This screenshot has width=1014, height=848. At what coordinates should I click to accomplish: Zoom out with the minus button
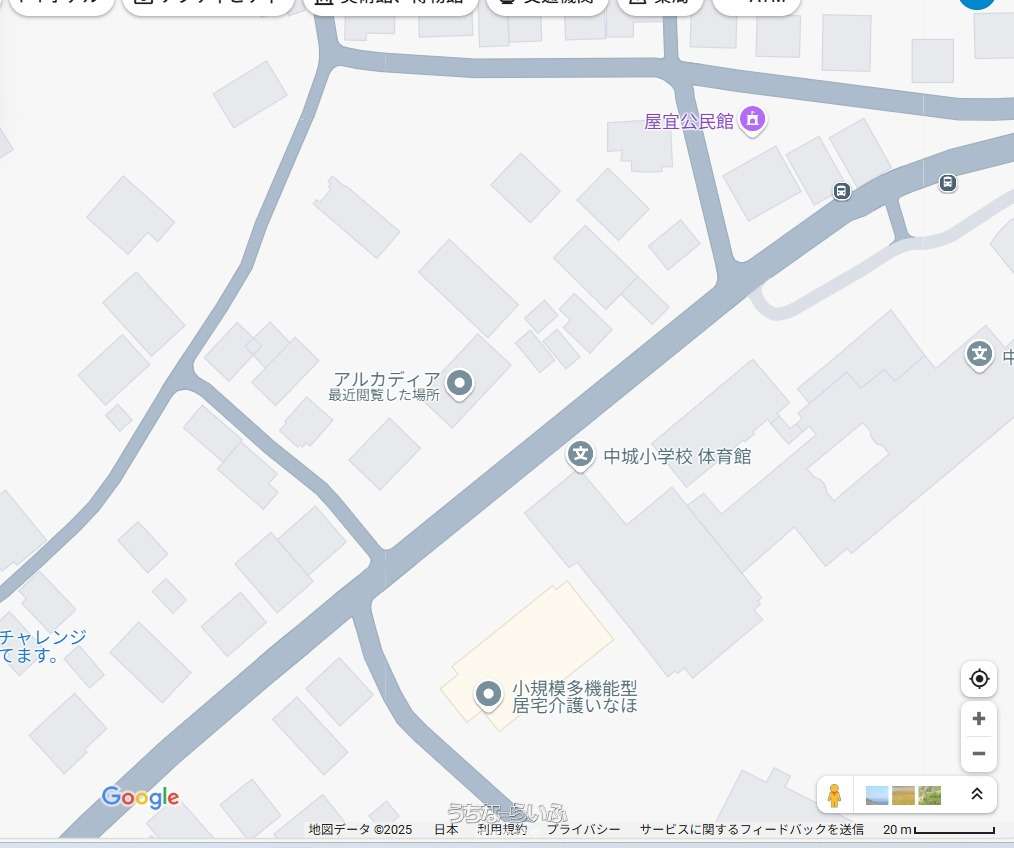[979, 754]
